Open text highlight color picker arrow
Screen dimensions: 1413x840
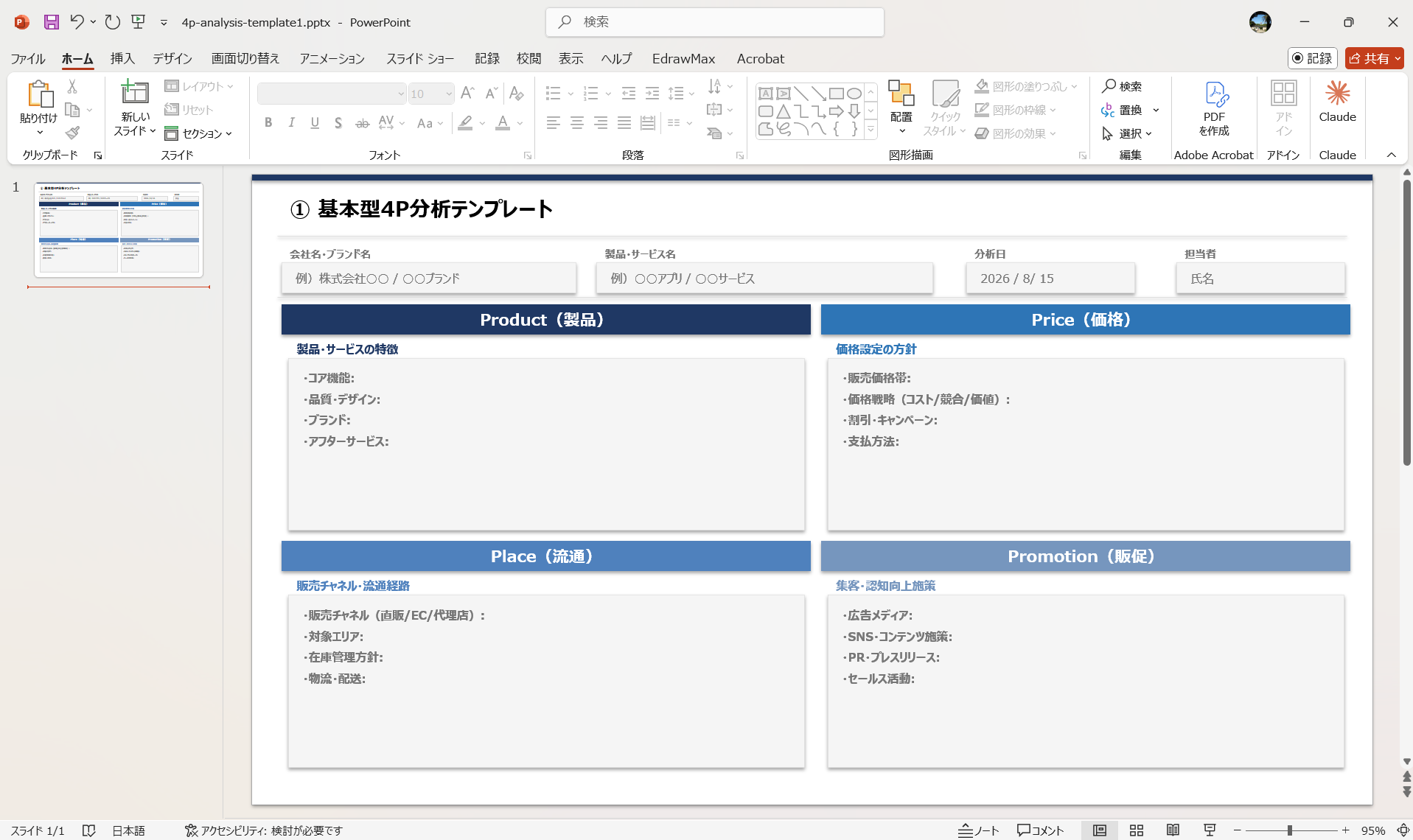pos(482,123)
